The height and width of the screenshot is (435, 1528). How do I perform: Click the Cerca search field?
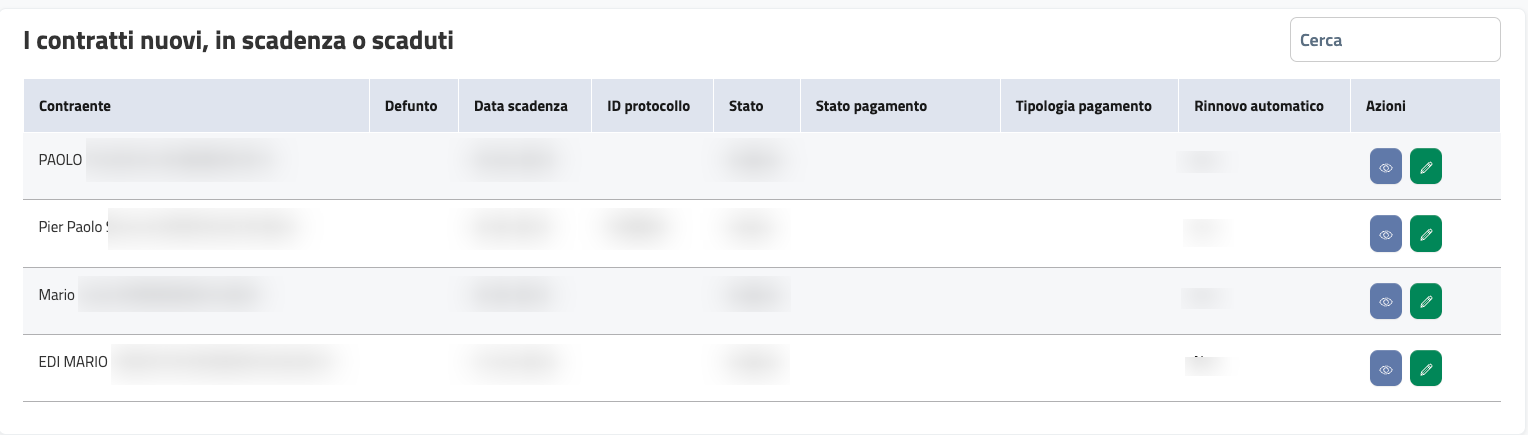point(1394,41)
